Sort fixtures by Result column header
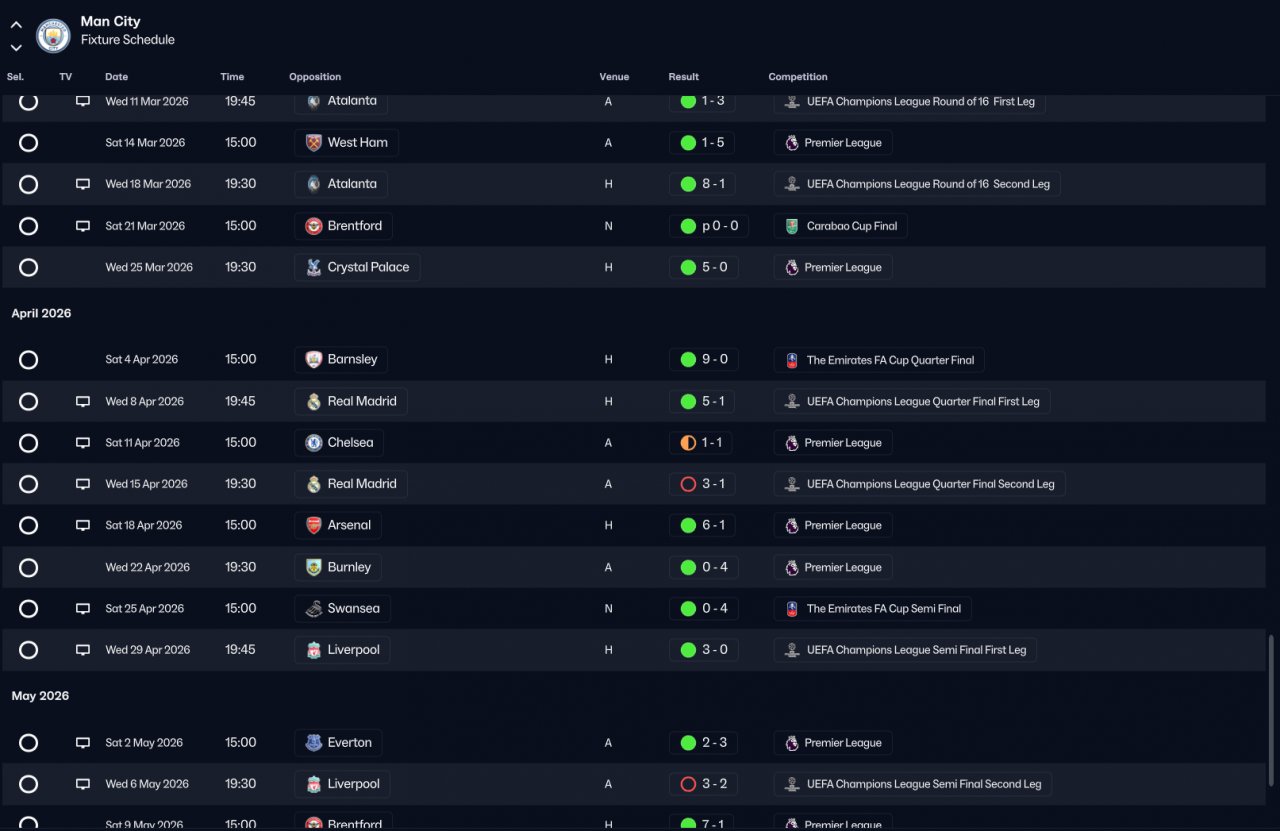1280x831 pixels. coord(684,77)
